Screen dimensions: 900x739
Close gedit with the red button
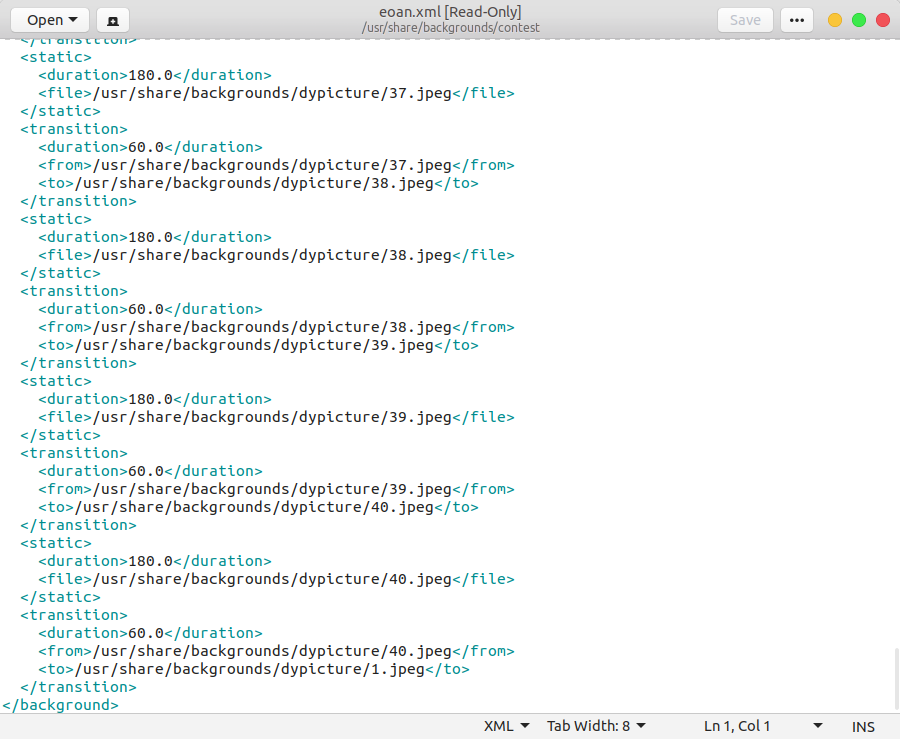[883, 20]
